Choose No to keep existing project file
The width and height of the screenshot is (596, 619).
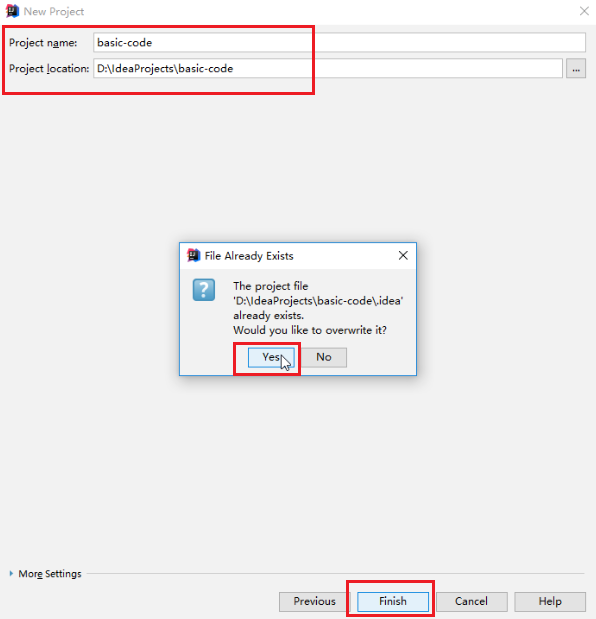point(324,357)
